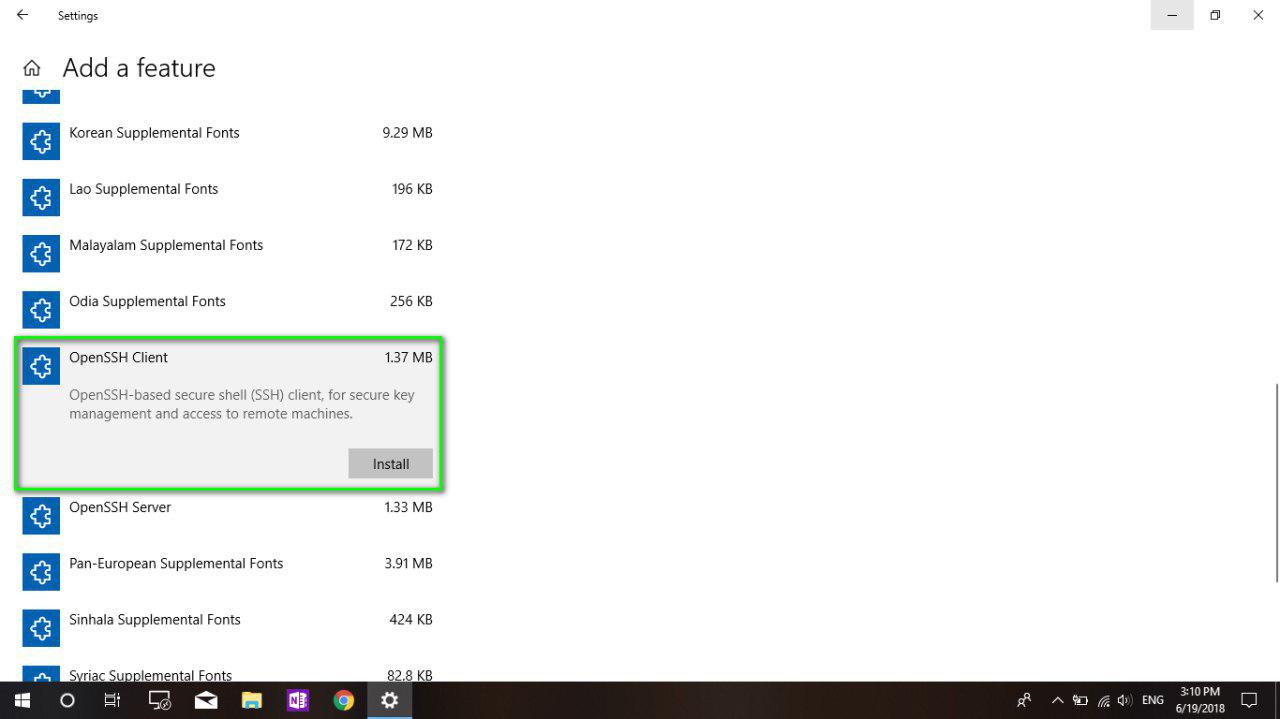The image size is (1280, 719).
Task: Open the clock showing 3:10 PM
Action: [x=1200, y=700]
